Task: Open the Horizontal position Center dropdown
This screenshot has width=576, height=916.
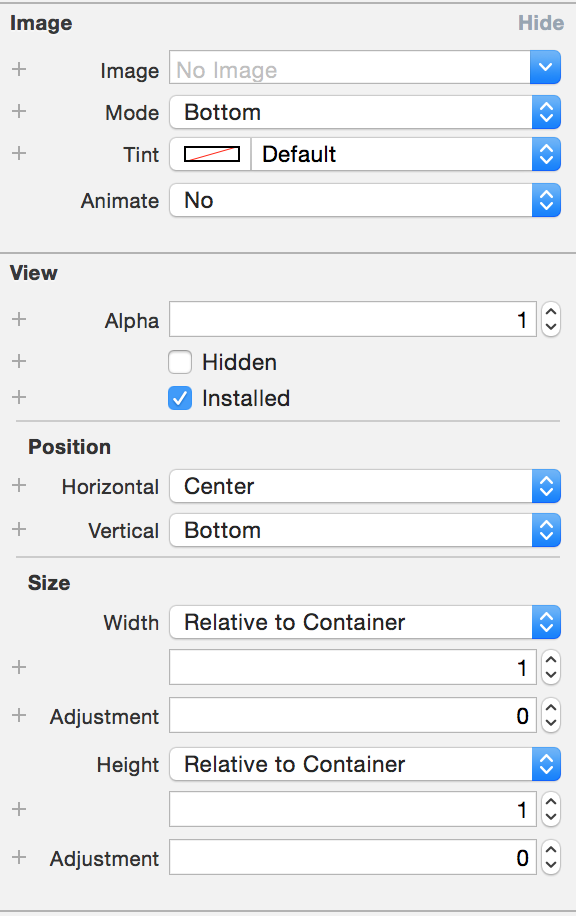Action: pos(365,486)
